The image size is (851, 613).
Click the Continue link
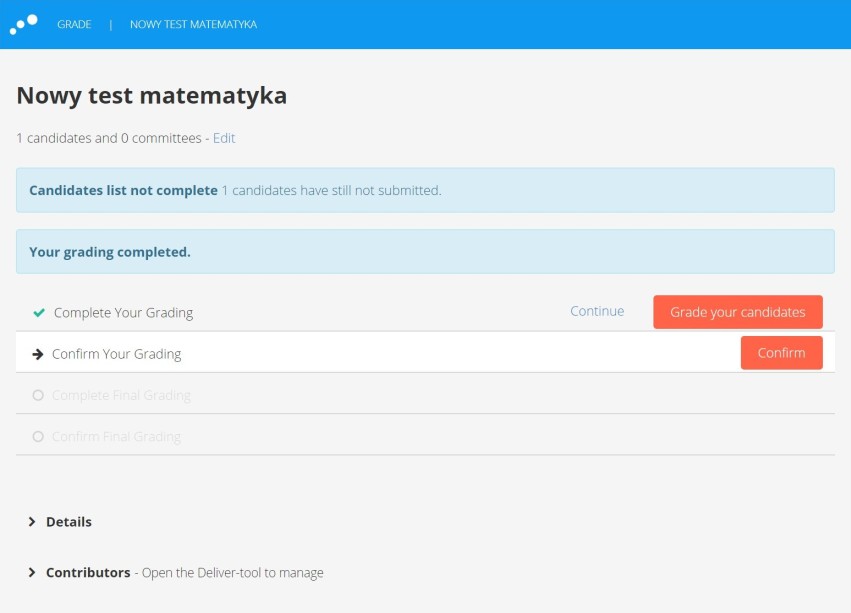(x=597, y=311)
